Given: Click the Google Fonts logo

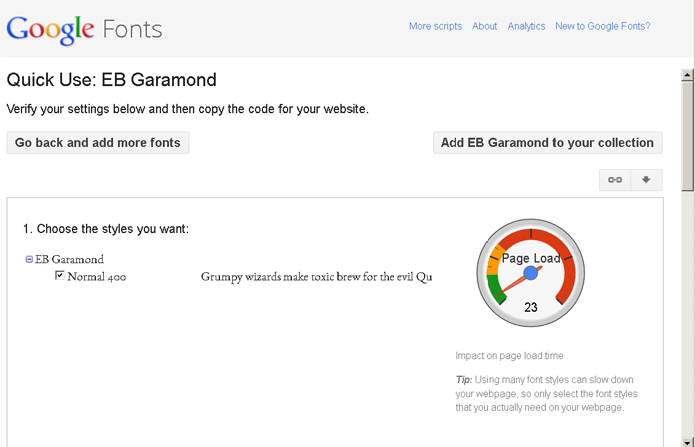Looking at the screenshot, I should (84, 28).
